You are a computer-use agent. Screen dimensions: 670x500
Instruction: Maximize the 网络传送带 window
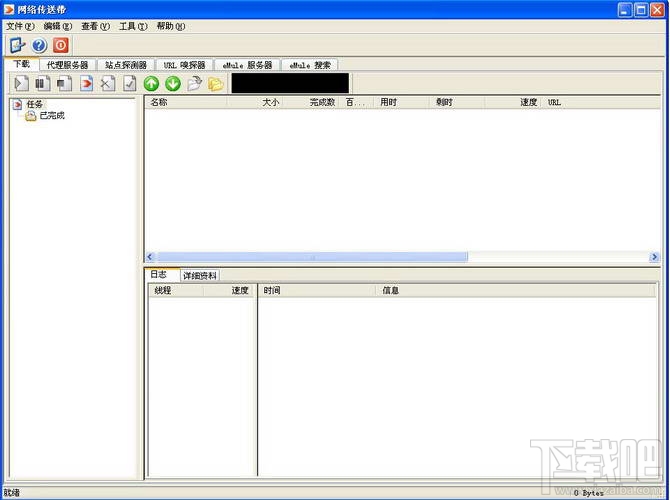click(641, 9)
